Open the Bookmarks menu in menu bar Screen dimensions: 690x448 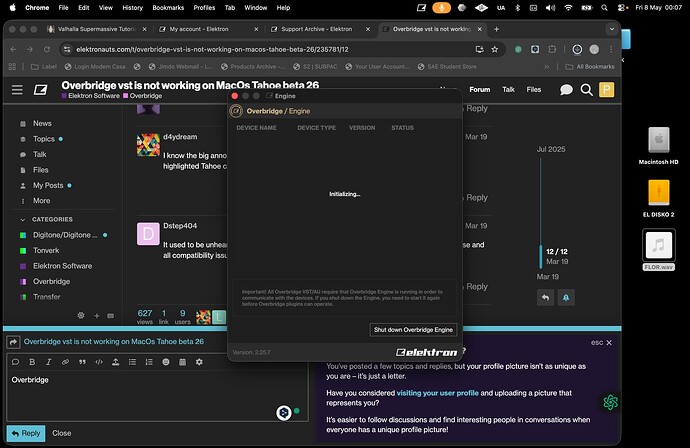tap(168, 7)
